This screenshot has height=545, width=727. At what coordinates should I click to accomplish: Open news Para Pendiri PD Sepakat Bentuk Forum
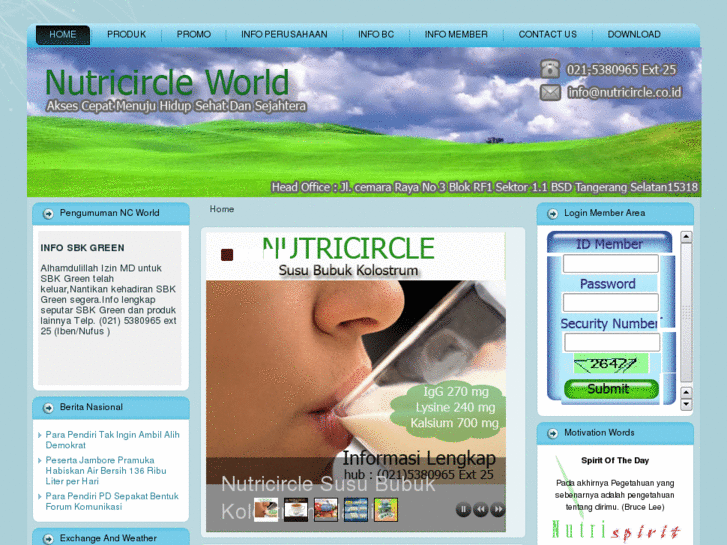click(112, 501)
